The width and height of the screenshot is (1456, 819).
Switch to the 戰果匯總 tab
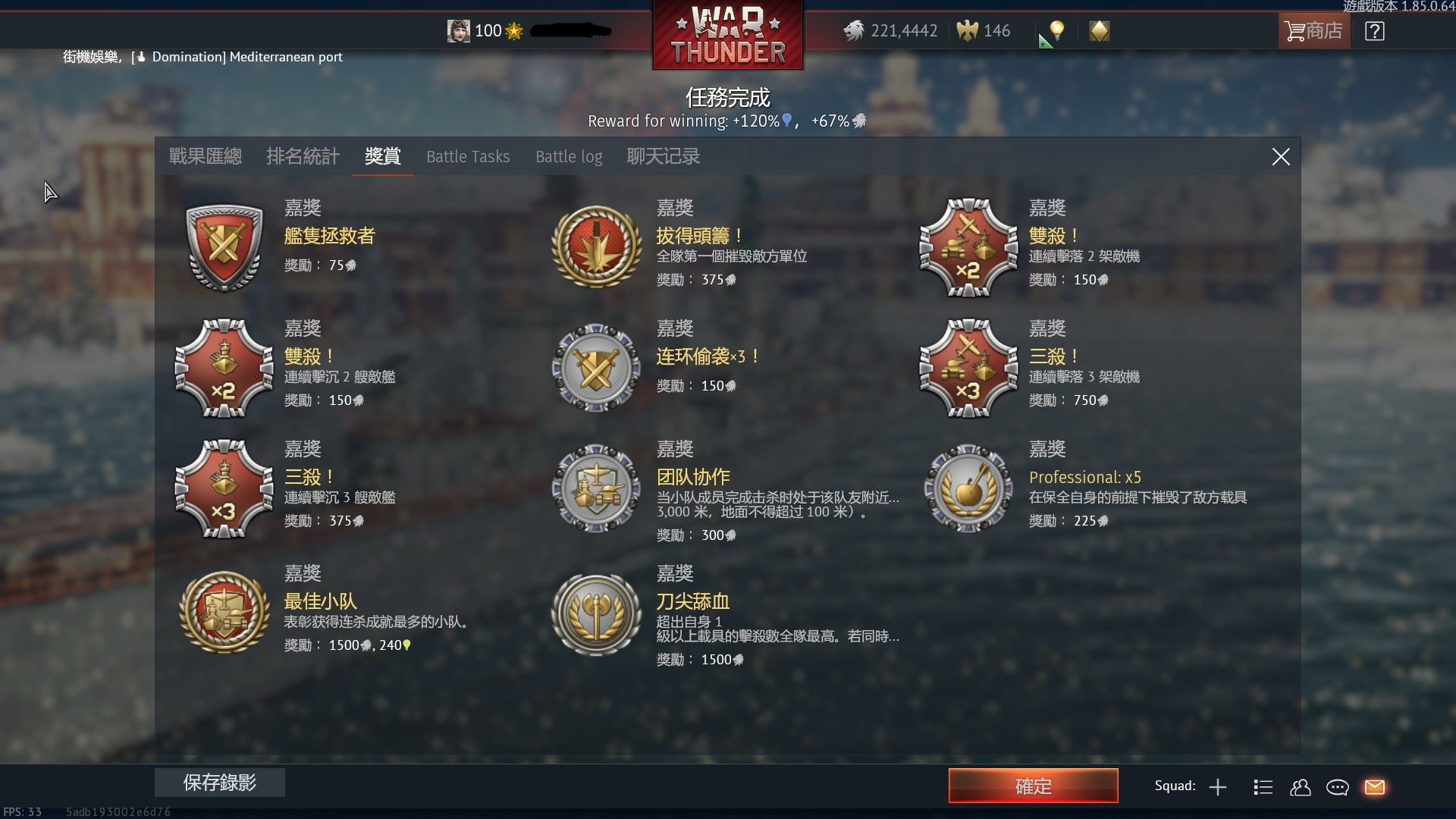pyautogui.click(x=206, y=156)
